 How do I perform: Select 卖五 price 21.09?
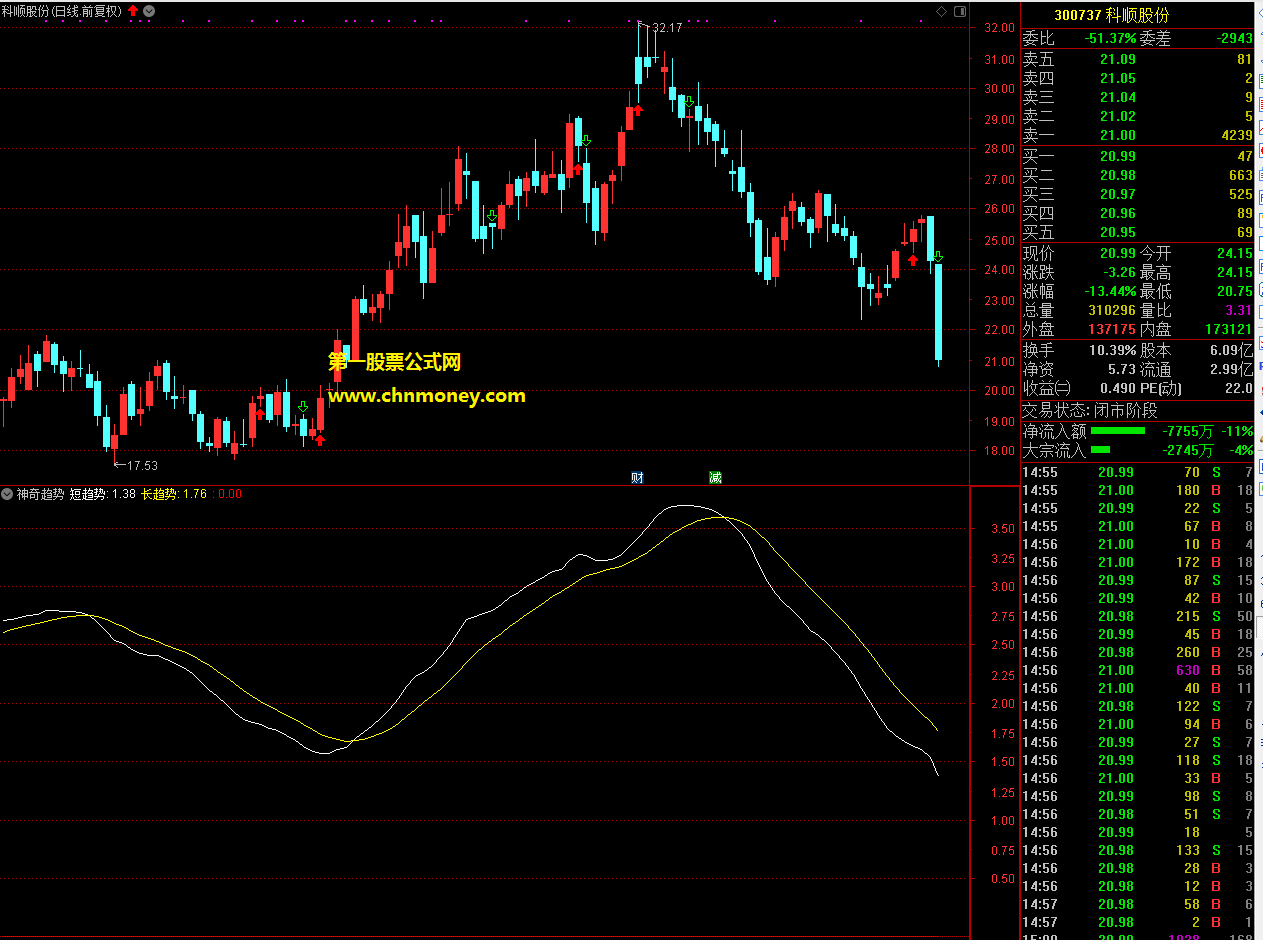click(1118, 59)
